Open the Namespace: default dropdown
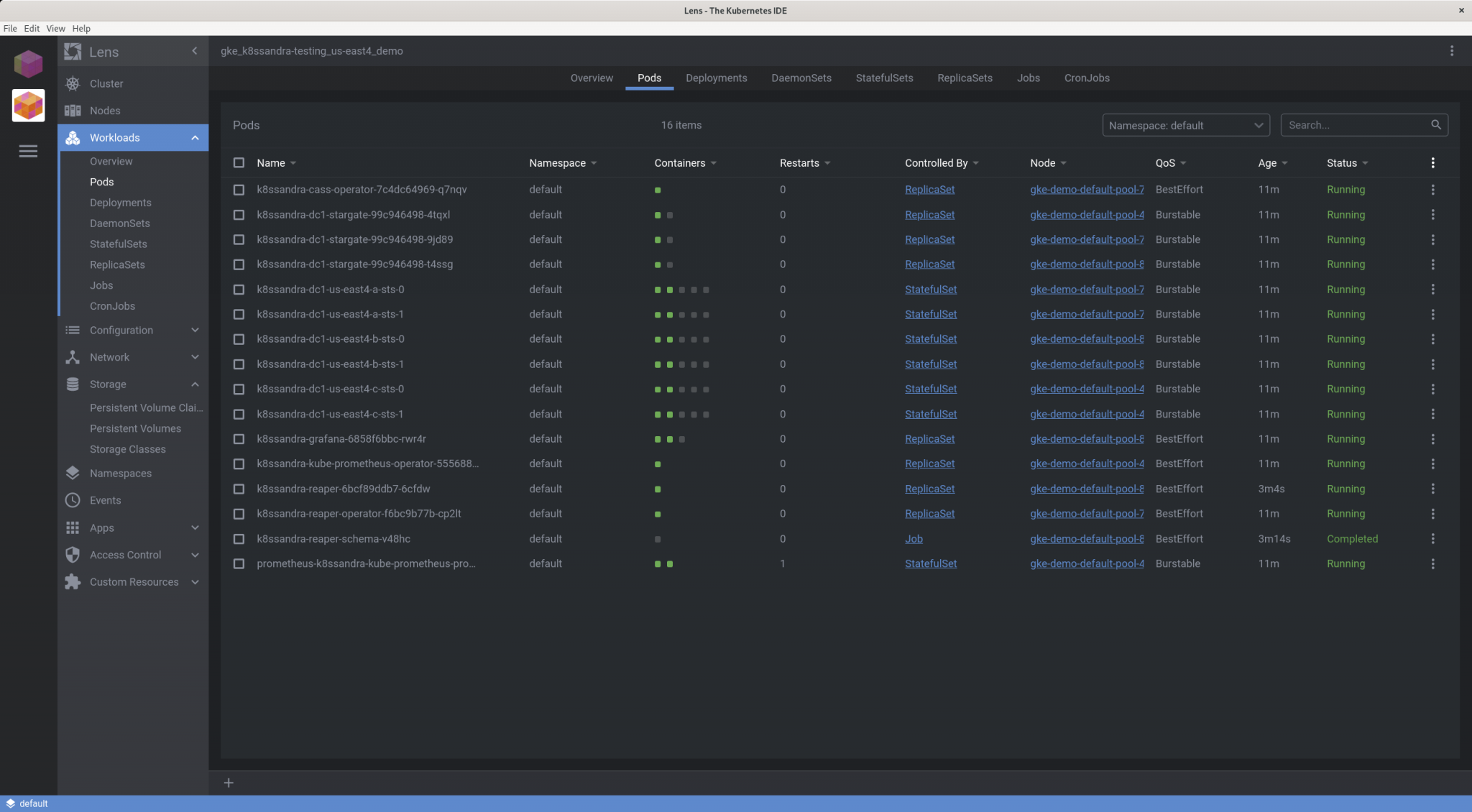Image resolution: width=1472 pixels, height=812 pixels. coord(1186,125)
